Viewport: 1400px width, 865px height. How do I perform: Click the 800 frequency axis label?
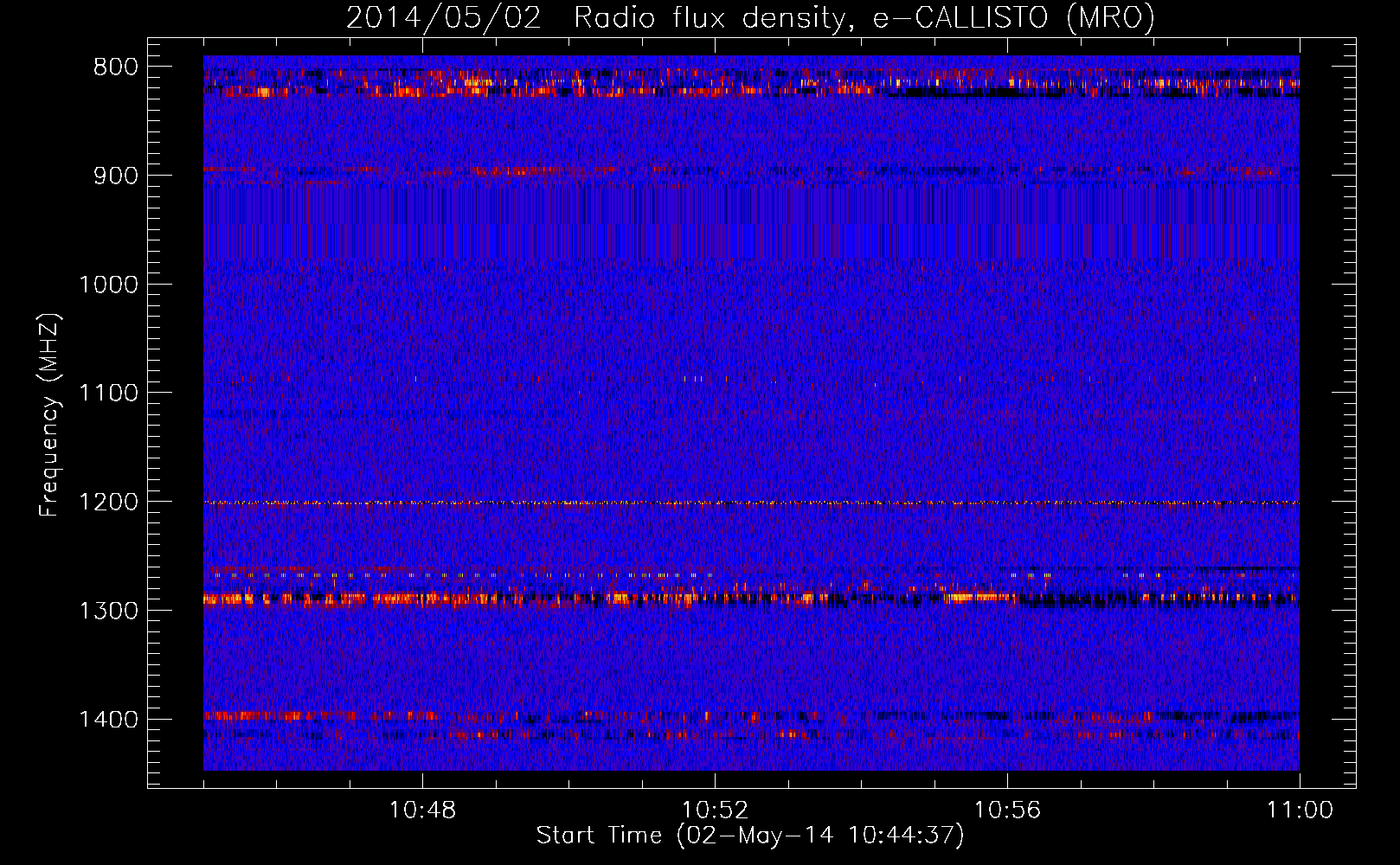pyautogui.click(x=116, y=67)
